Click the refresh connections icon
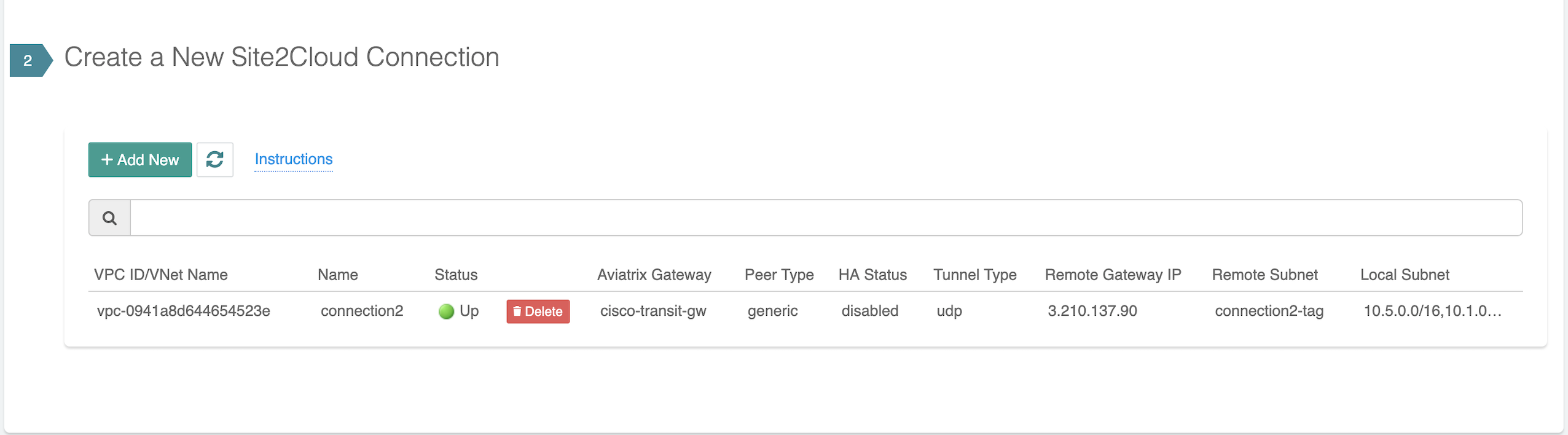Viewport: 1568px width, 435px height. click(x=214, y=160)
